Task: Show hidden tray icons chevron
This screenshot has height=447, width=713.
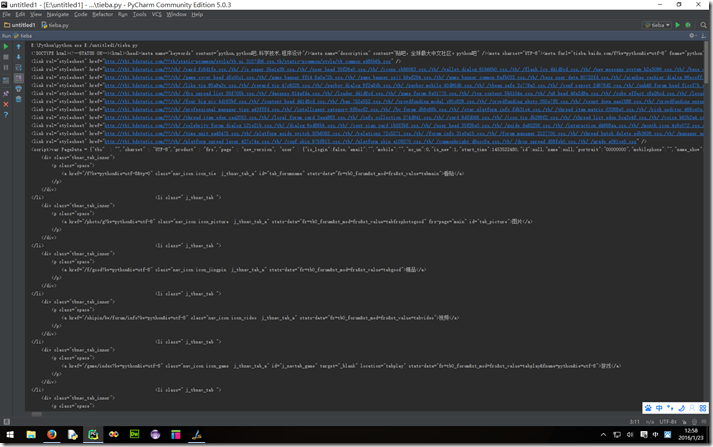Action: pos(603,435)
